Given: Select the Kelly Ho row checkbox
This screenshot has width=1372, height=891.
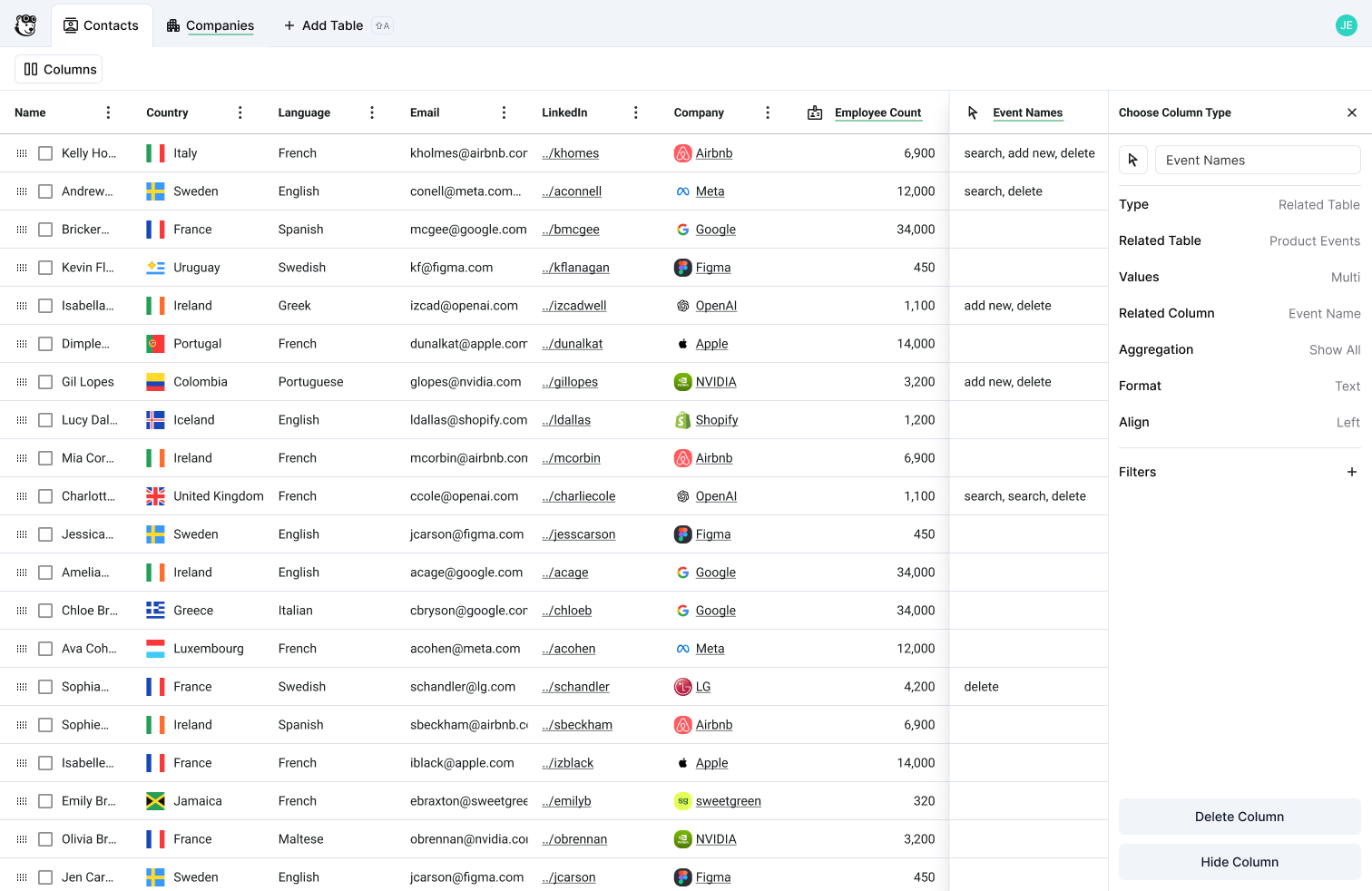Looking at the screenshot, I should coord(45,153).
